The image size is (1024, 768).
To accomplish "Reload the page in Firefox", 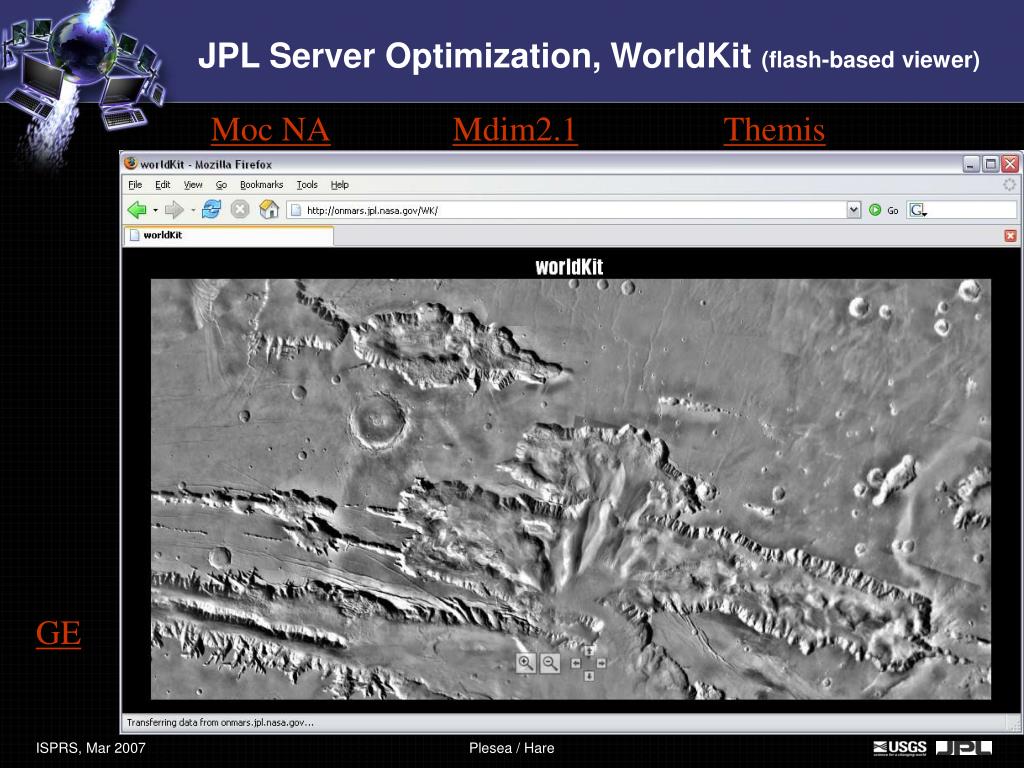I will tap(211, 210).
